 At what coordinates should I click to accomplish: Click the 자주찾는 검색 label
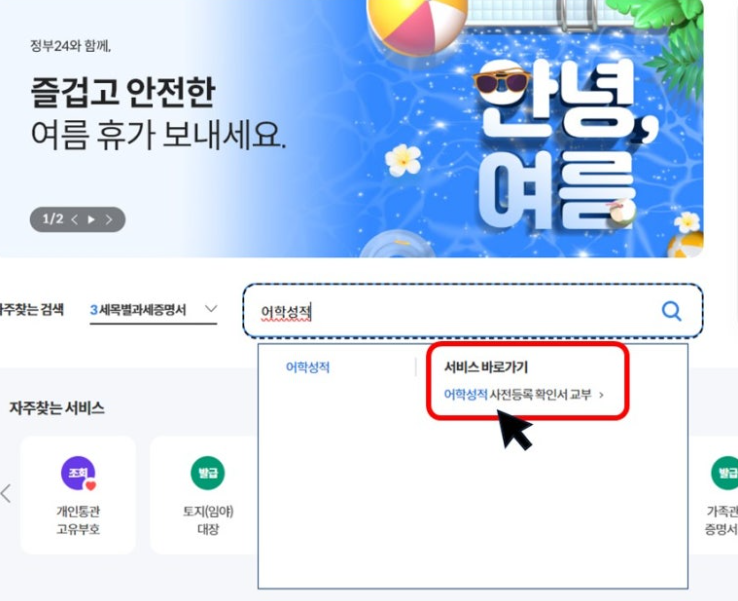[32, 310]
